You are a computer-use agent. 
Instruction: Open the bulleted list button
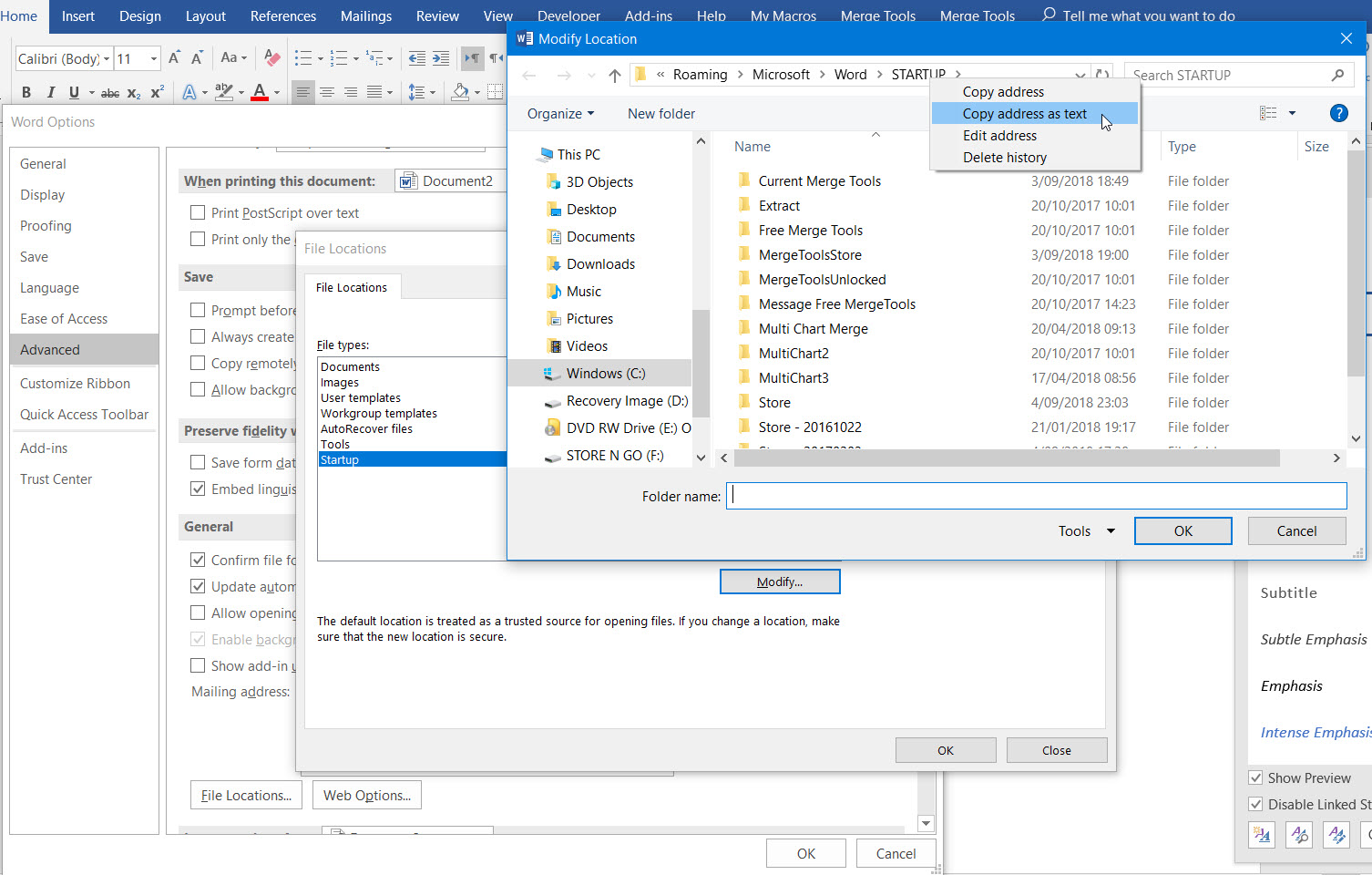coord(304,58)
